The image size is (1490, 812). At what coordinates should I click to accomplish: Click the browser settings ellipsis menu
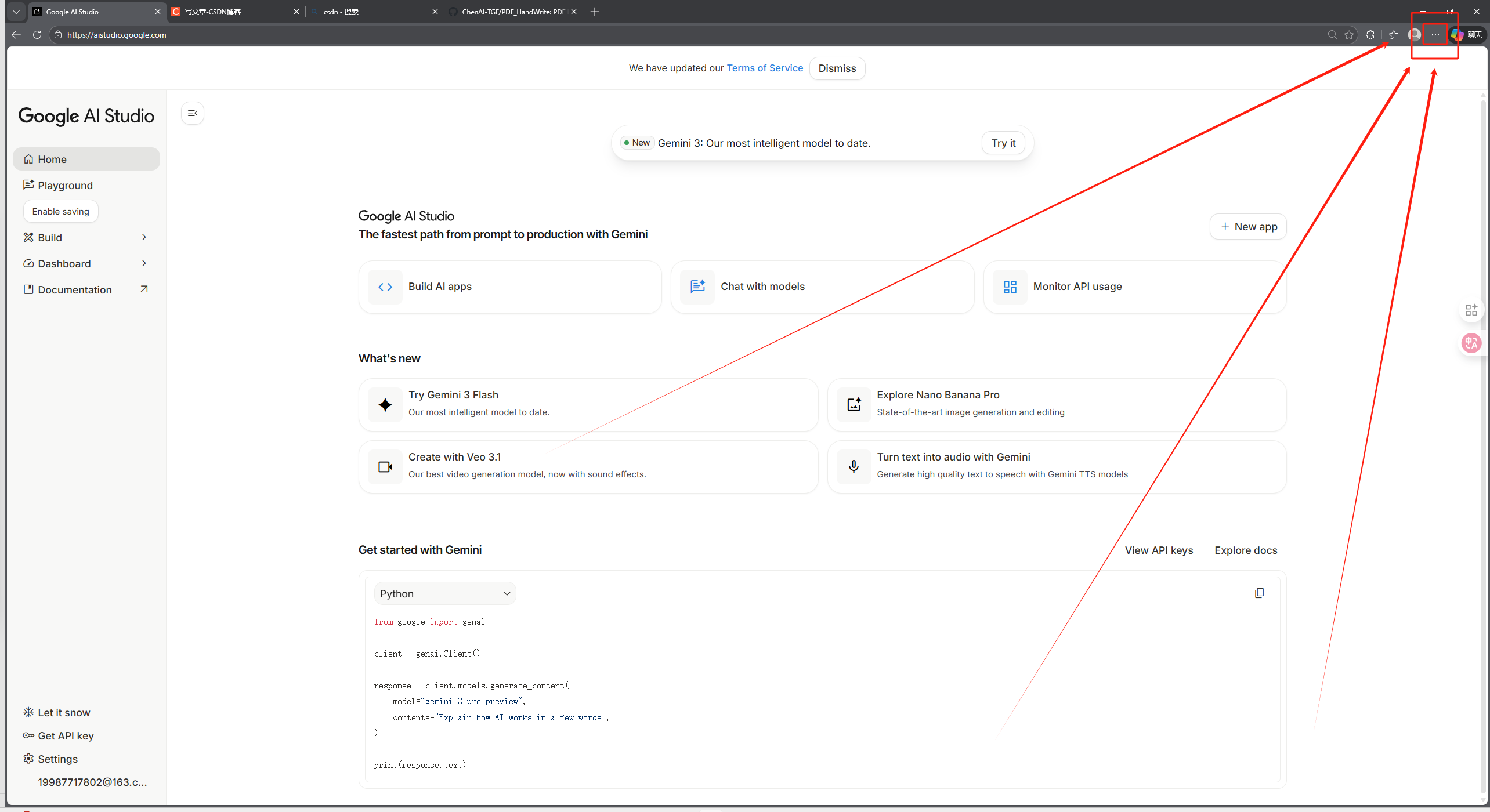coord(1435,35)
